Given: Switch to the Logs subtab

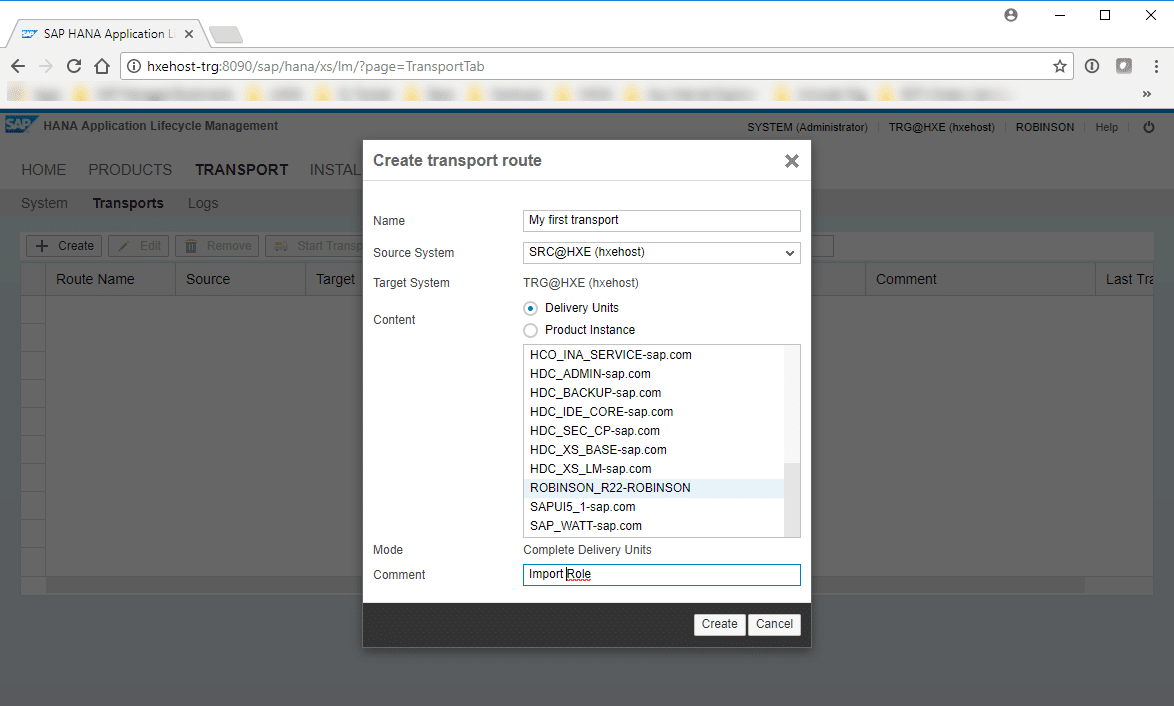Looking at the screenshot, I should (203, 203).
